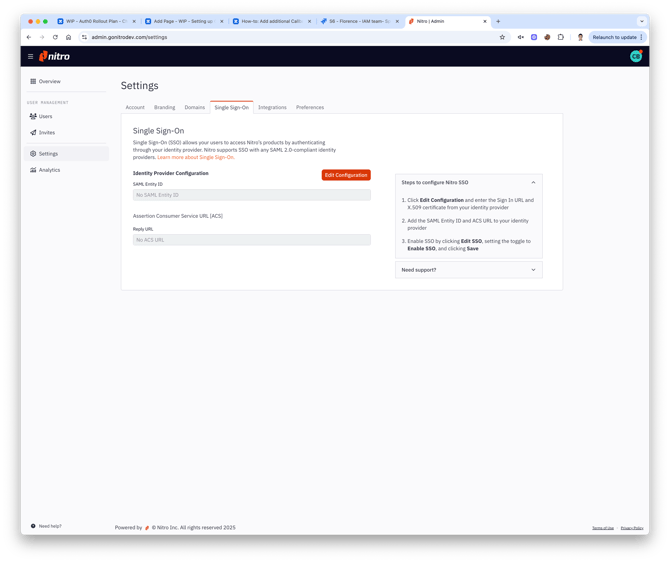Open Learn more about Single Sign-On link
Viewport: 670px width, 562px height.
click(x=196, y=157)
